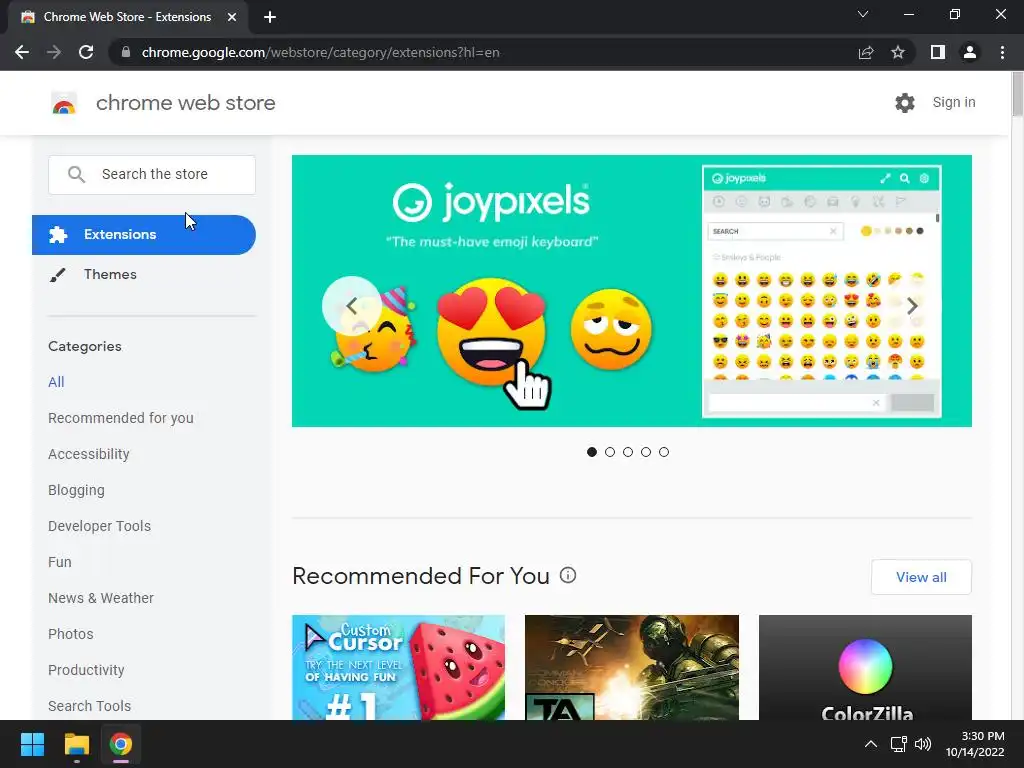Go back to the previous page
Screen dimensions: 1024x768
(x=22, y=52)
